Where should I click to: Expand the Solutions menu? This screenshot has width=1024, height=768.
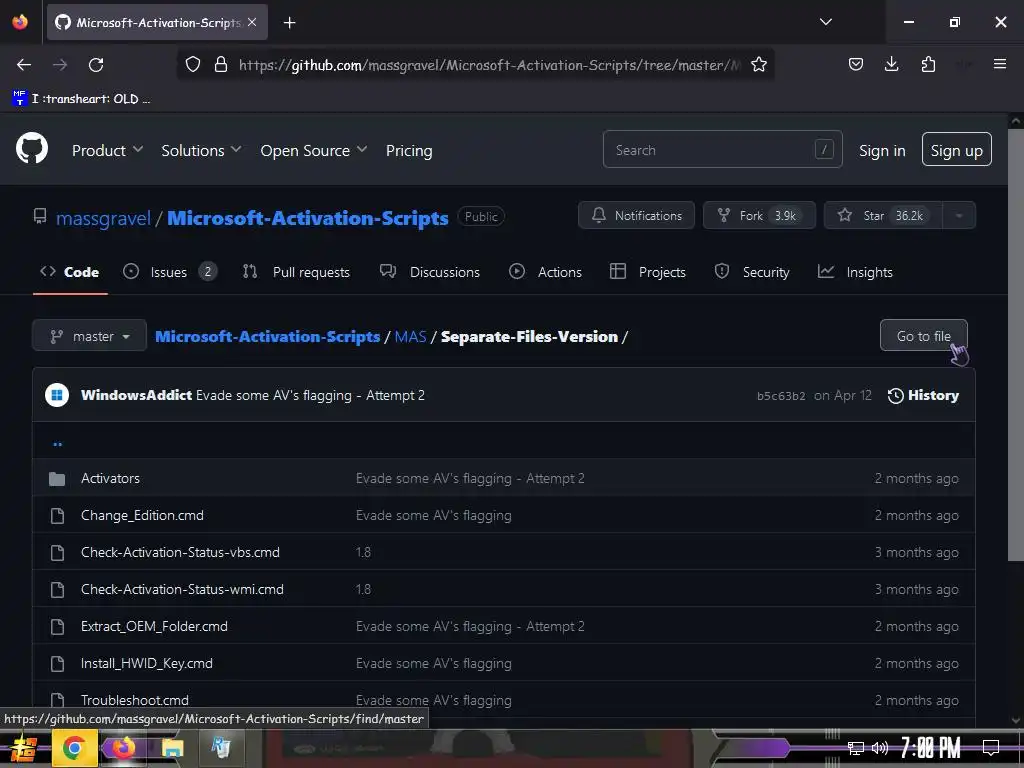point(201,151)
